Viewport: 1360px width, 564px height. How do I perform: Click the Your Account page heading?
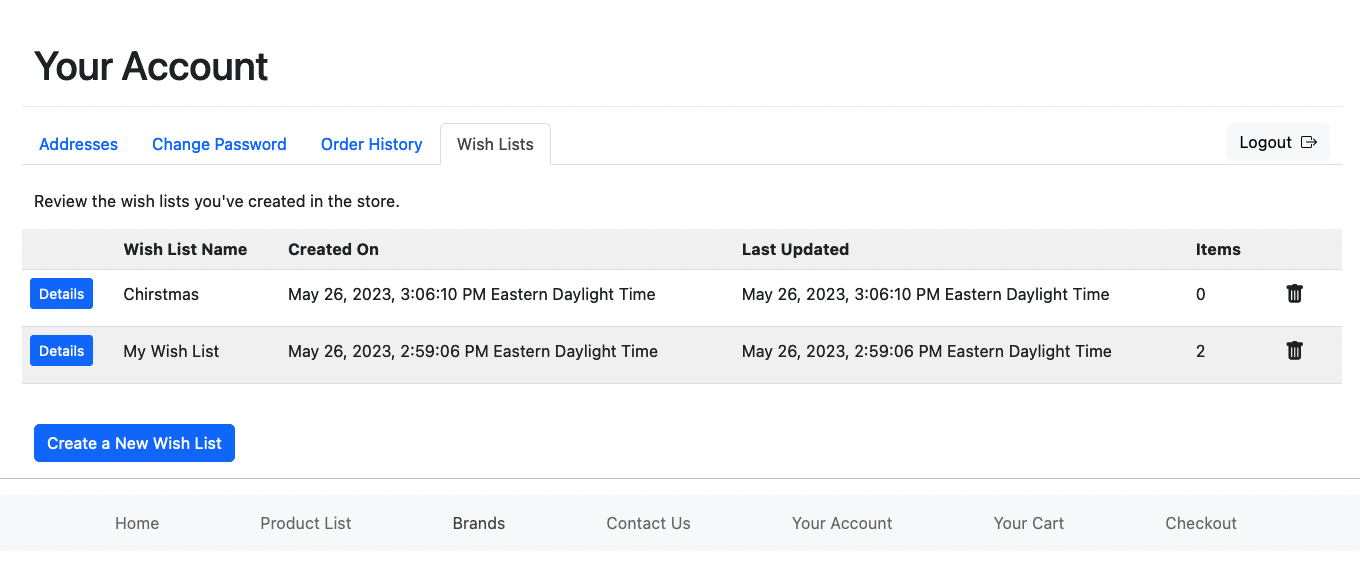coord(151,66)
